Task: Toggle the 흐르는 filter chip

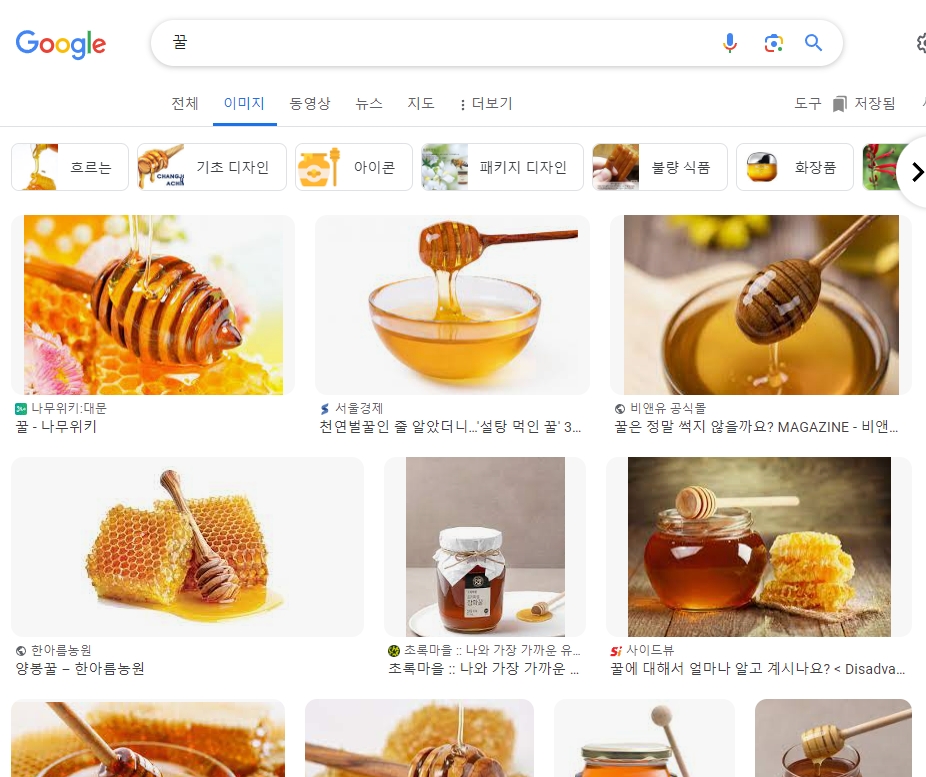Action: pyautogui.click(x=70, y=167)
